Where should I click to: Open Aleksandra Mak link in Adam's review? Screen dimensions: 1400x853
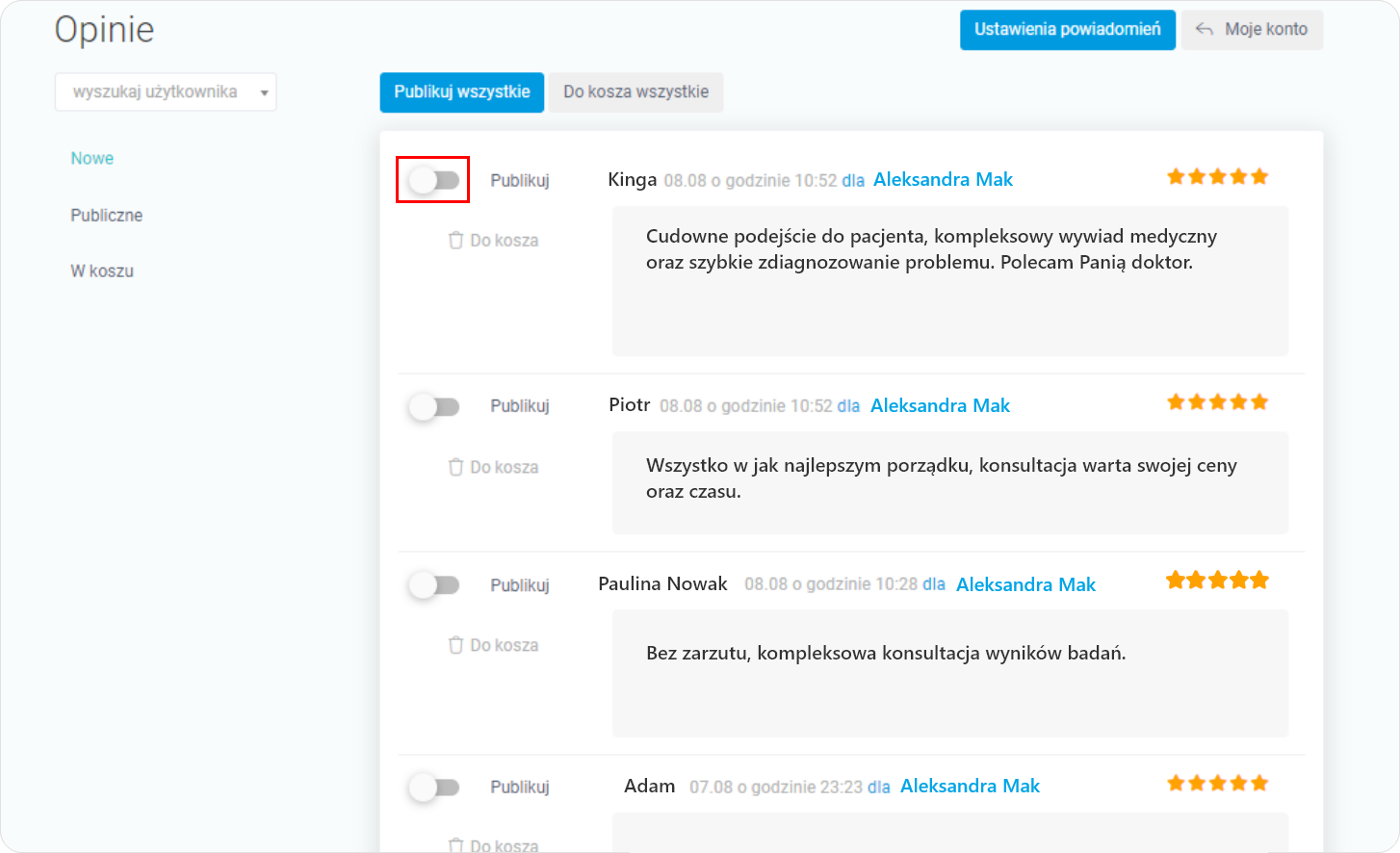[970, 787]
